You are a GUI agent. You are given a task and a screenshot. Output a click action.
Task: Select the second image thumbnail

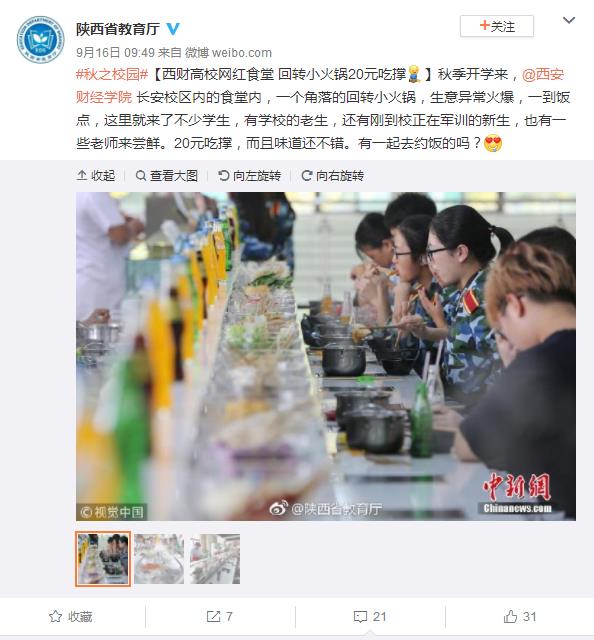click(159, 559)
